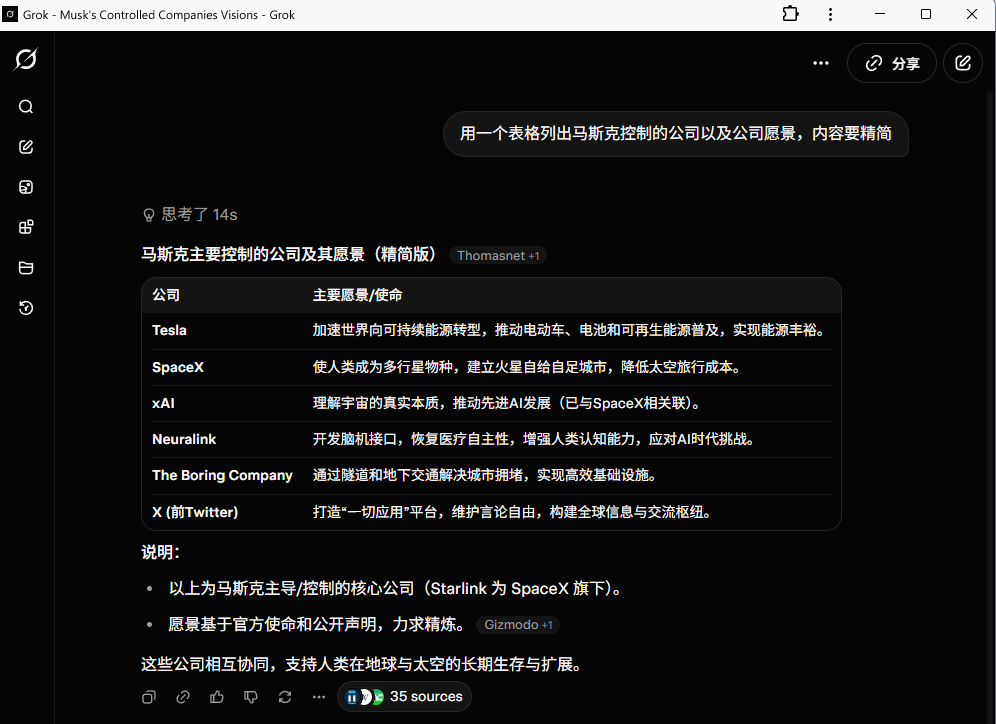Maximize the Grok window

pyautogui.click(x=925, y=14)
